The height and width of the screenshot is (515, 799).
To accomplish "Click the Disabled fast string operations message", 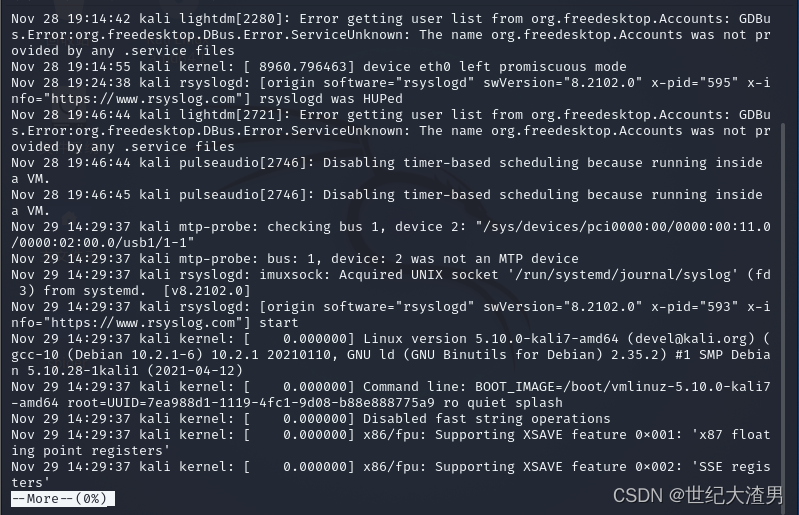I will click(487, 419).
